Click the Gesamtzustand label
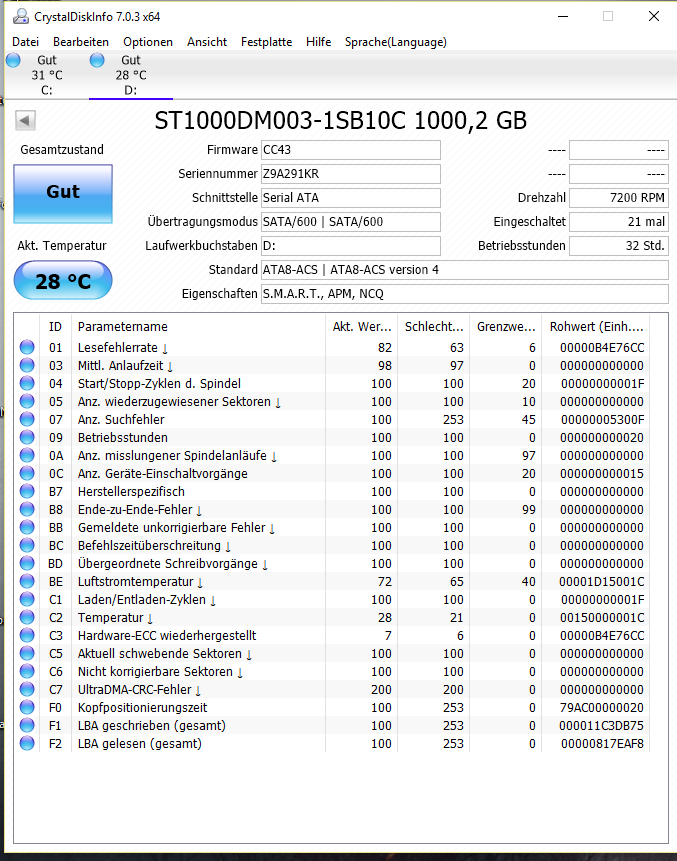 pos(62,150)
